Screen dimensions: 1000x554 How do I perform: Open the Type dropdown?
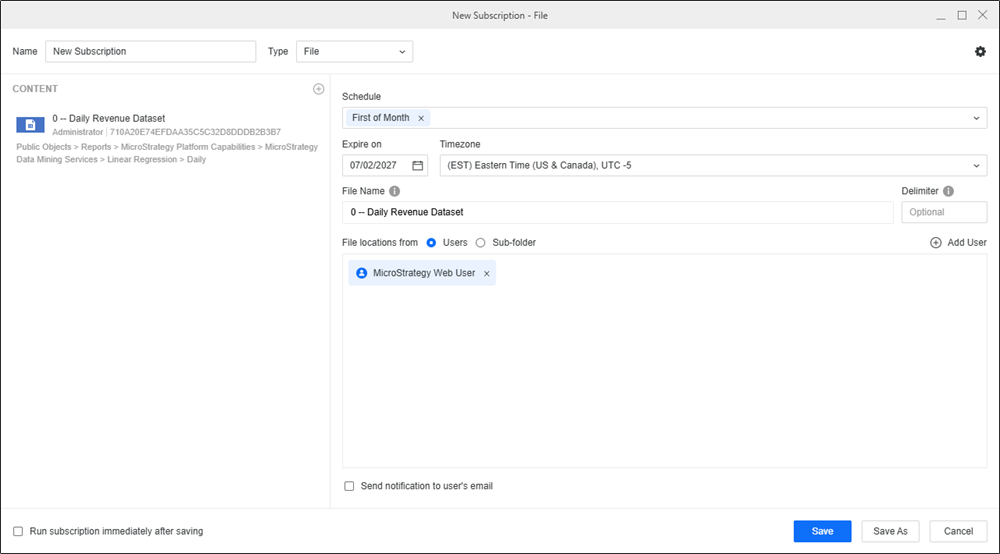coord(354,51)
